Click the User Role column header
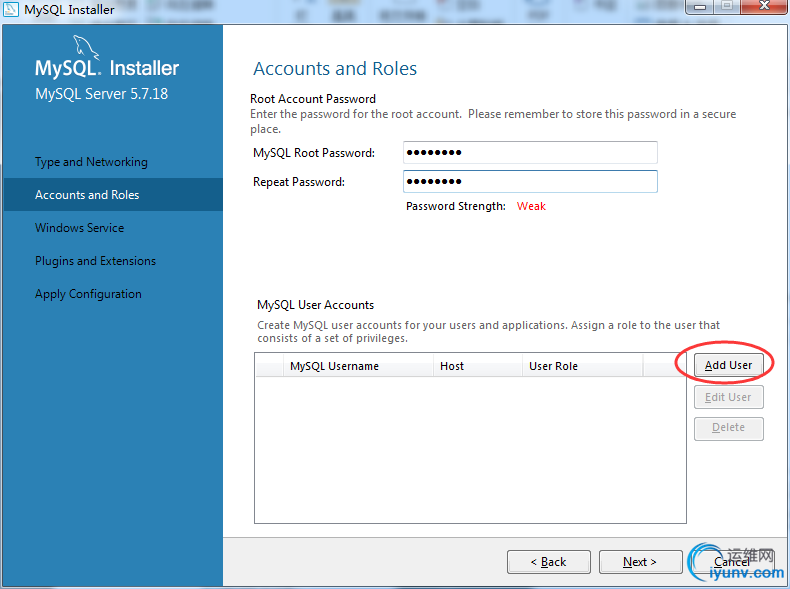Image resolution: width=790 pixels, height=589 pixels. click(582, 366)
